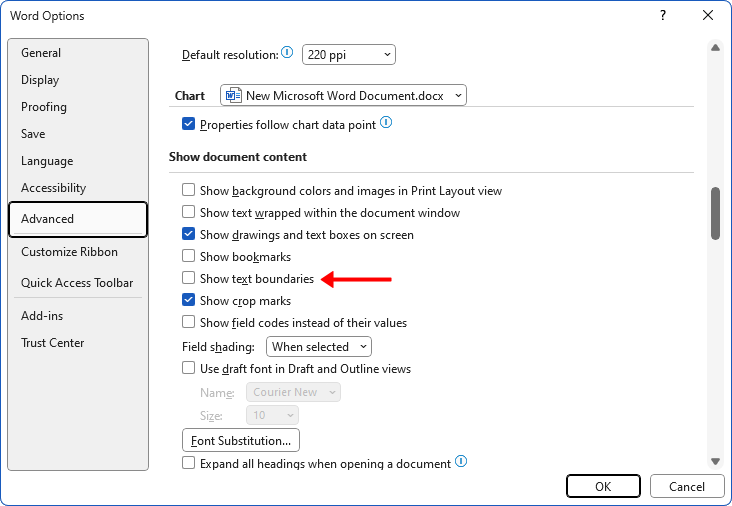The width and height of the screenshot is (732, 506).
Task: Click info icon next to Expand all headings
Action: pos(461,463)
